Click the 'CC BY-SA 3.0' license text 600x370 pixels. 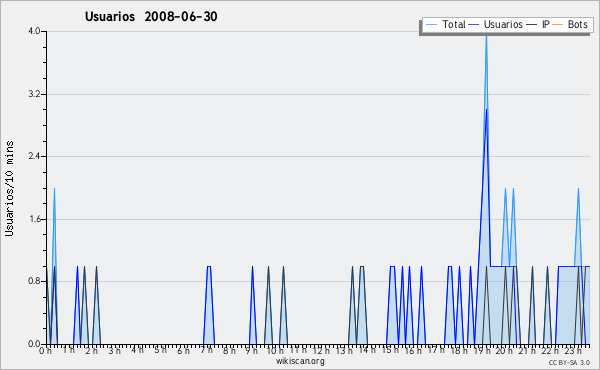pyautogui.click(x=569, y=362)
